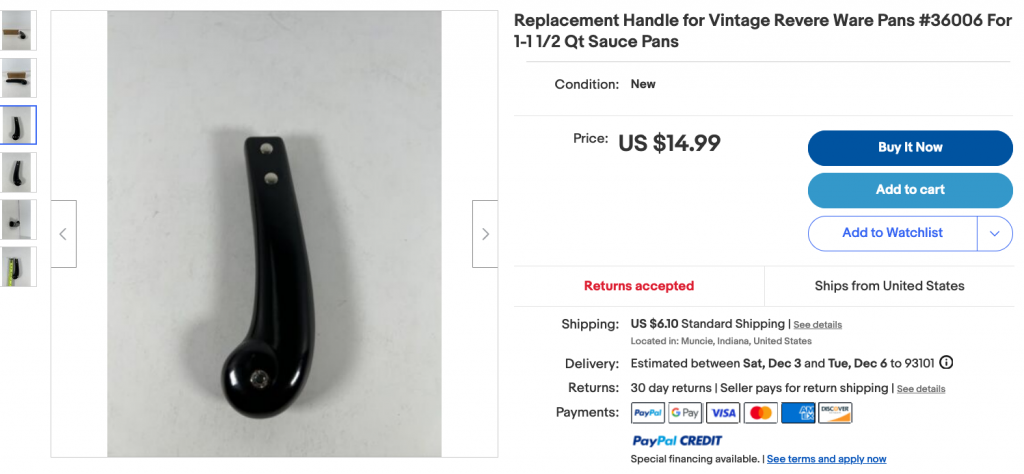Open shipping See details link
Viewport: 1024px width, 474px height.
817,324
